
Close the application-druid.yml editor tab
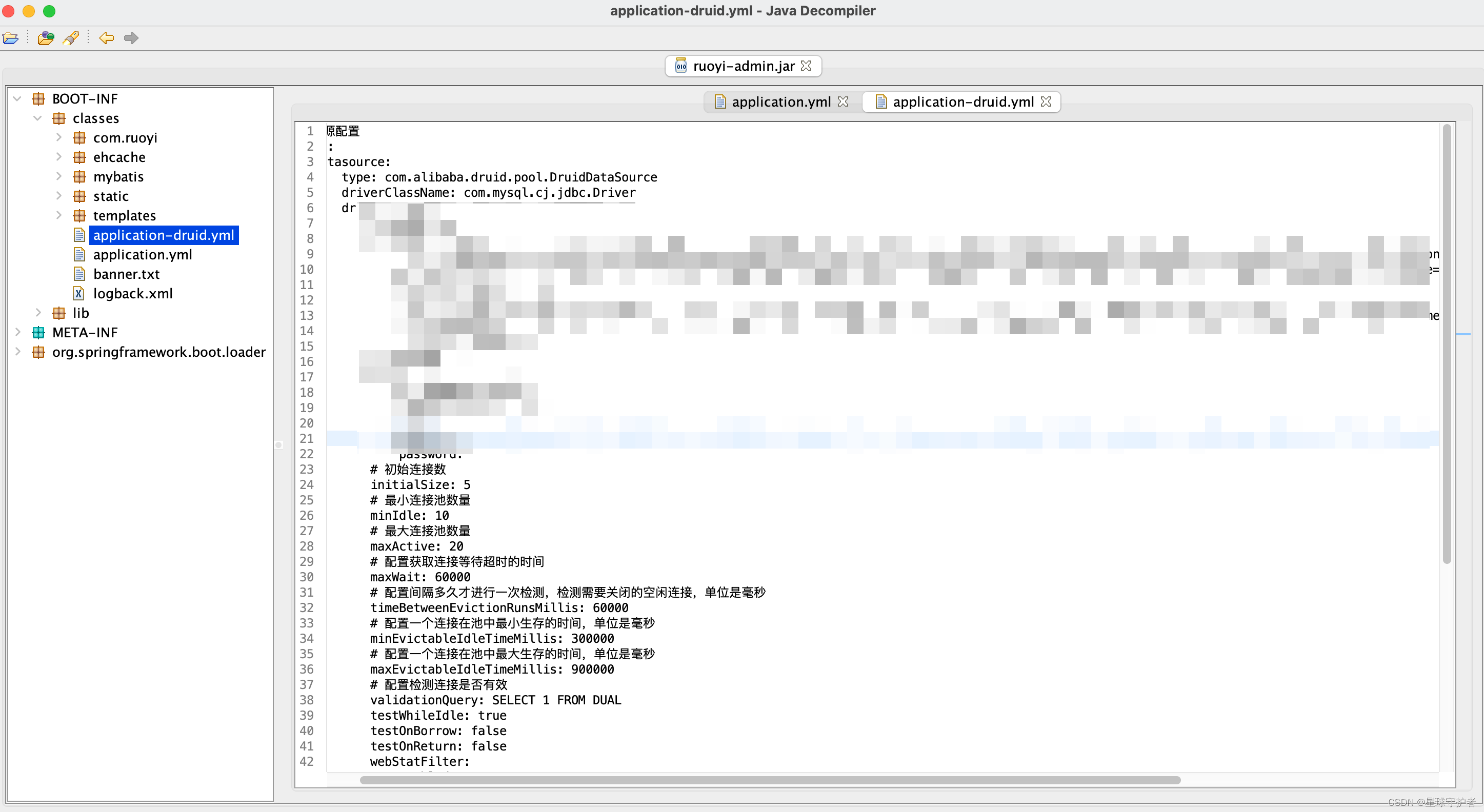click(x=1046, y=102)
